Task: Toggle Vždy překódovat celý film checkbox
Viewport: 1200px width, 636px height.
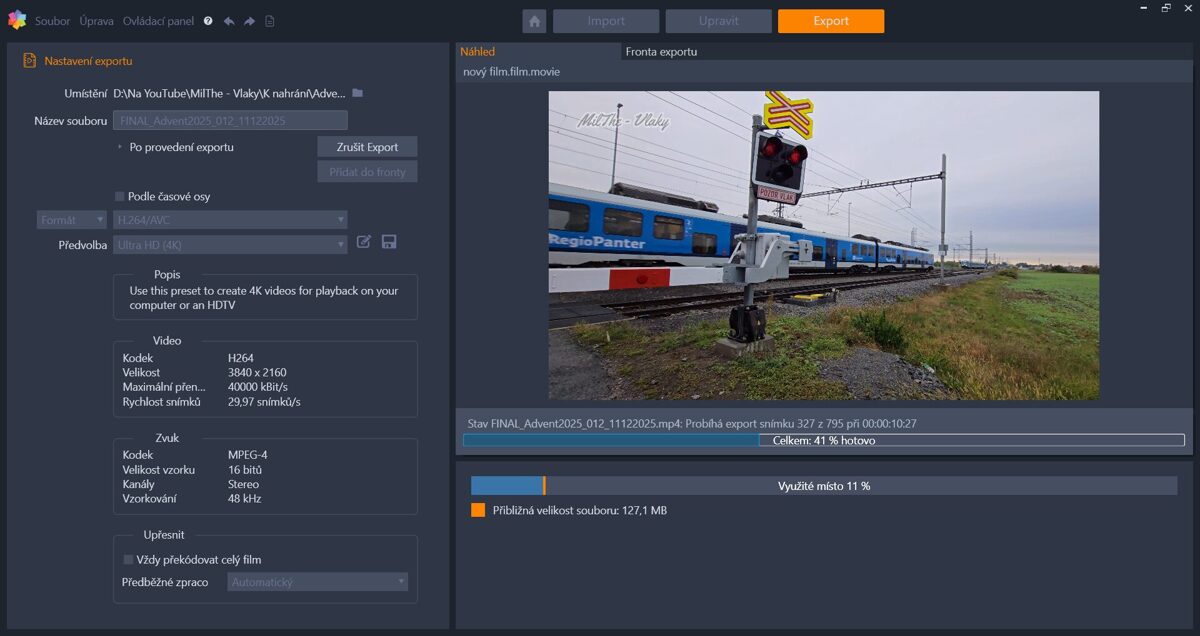Action: (128, 560)
